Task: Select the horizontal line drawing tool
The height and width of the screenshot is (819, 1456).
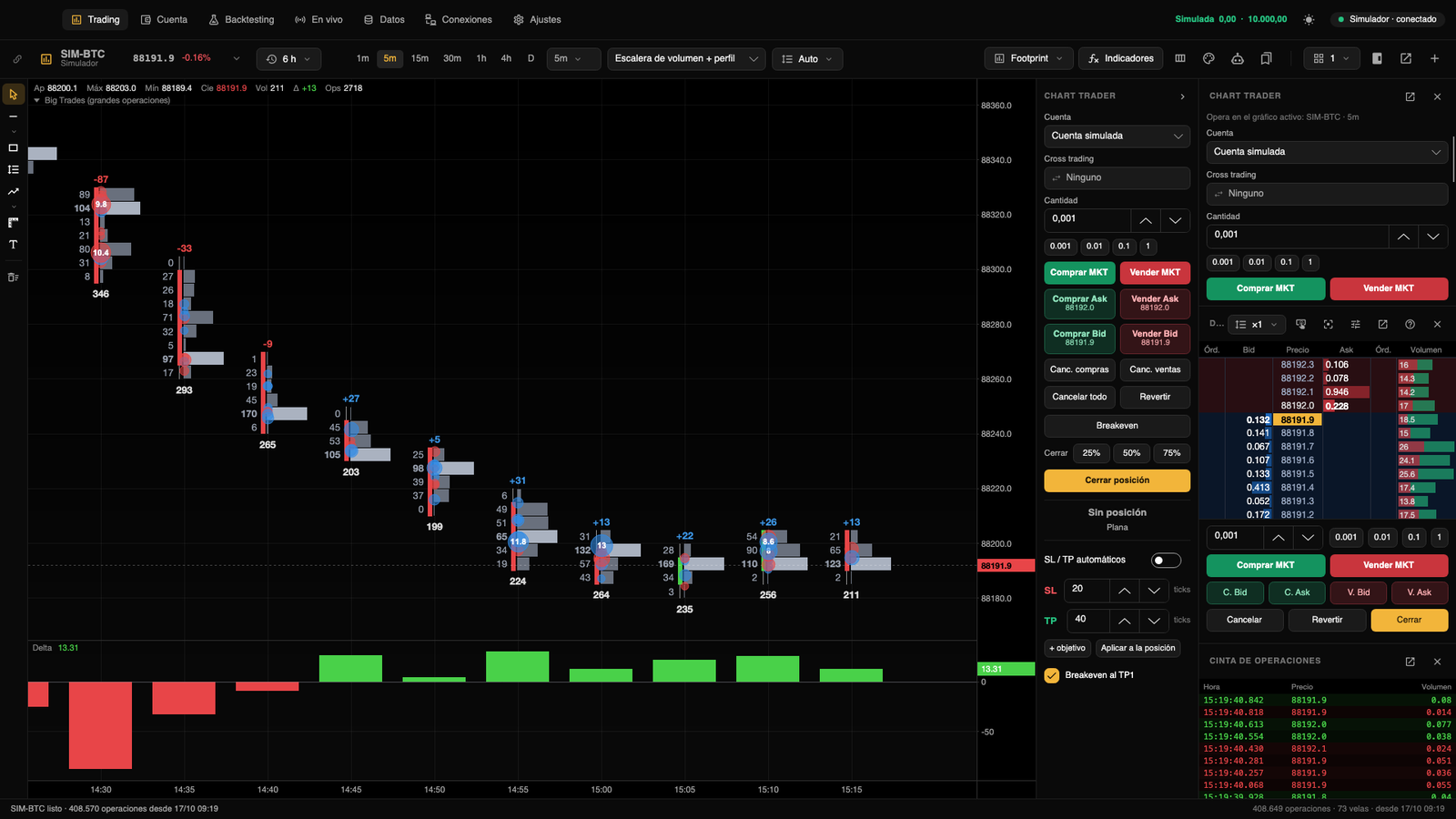Action: (13, 116)
